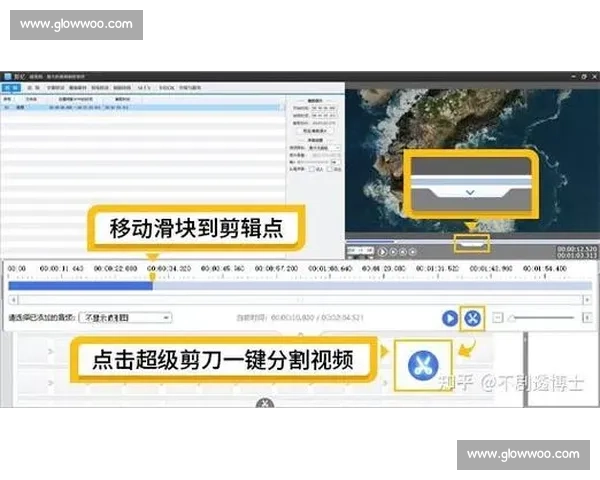Click the fourth small round button under the preview
Viewport: 600px width, 480px height.
click(412, 252)
